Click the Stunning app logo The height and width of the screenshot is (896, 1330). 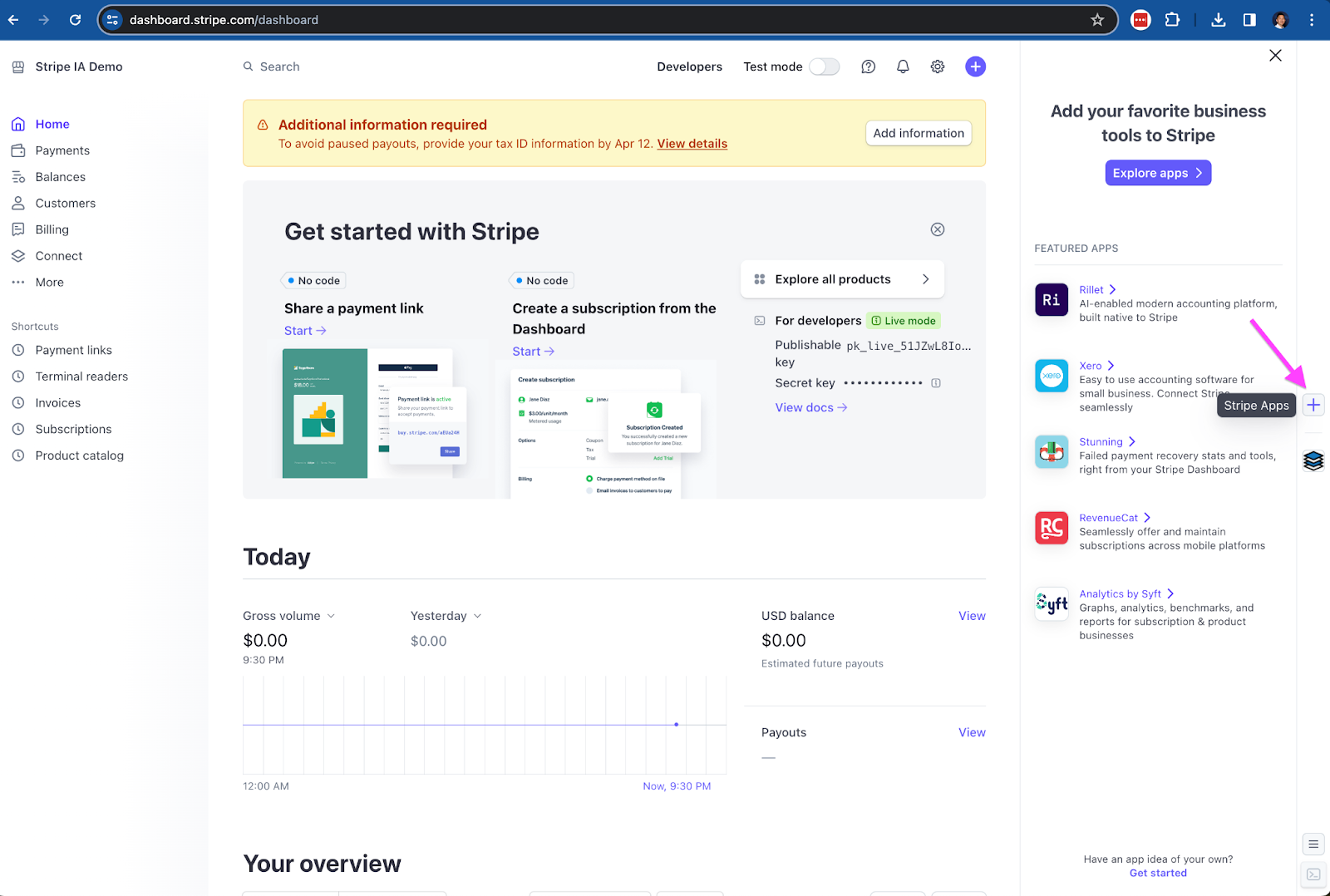coord(1052,452)
